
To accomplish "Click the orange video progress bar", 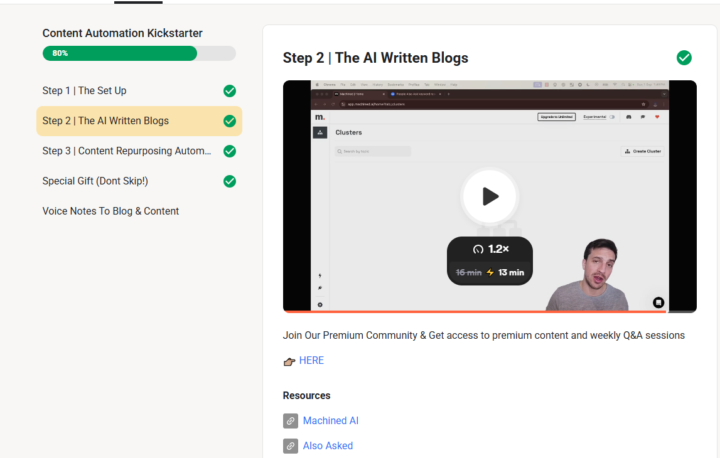I will 475,312.
